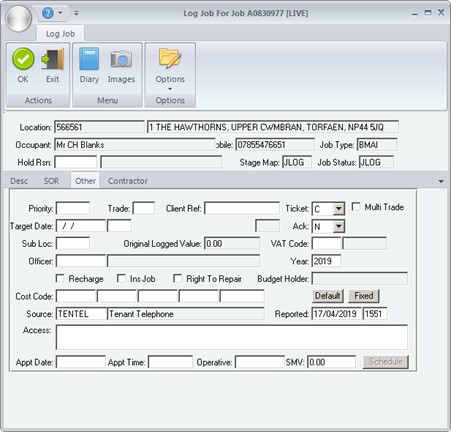Expand the Ack dropdown list
Viewport: 451px width, 432px height.
(339, 226)
